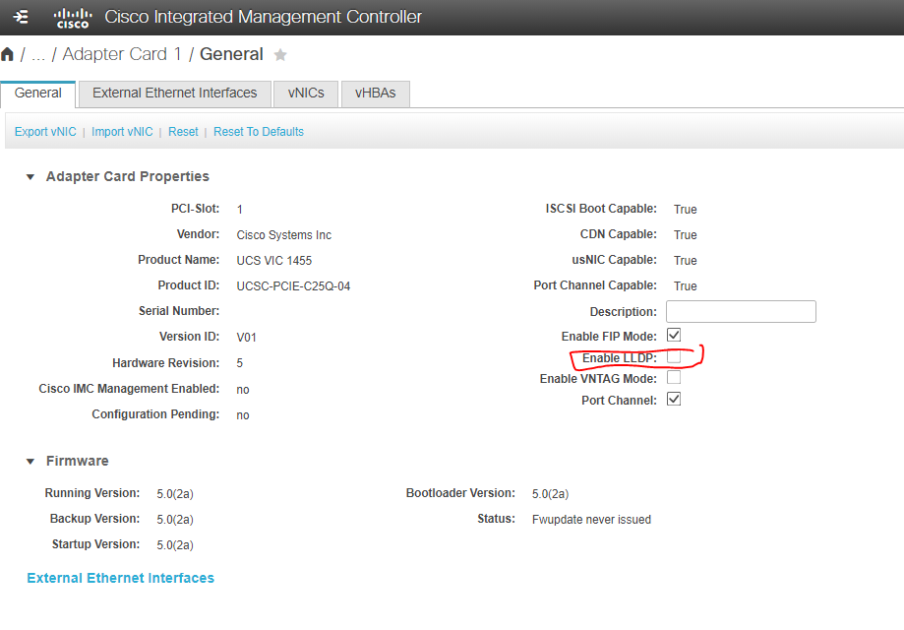Select the General tab

pyautogui.click(x=38, y=92)
